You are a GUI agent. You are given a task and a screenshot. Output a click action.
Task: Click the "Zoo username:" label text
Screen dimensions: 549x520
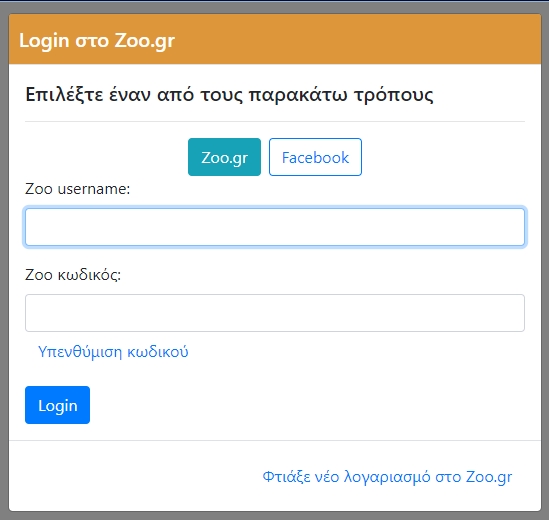pyautogui.click(x=77, y=189)
